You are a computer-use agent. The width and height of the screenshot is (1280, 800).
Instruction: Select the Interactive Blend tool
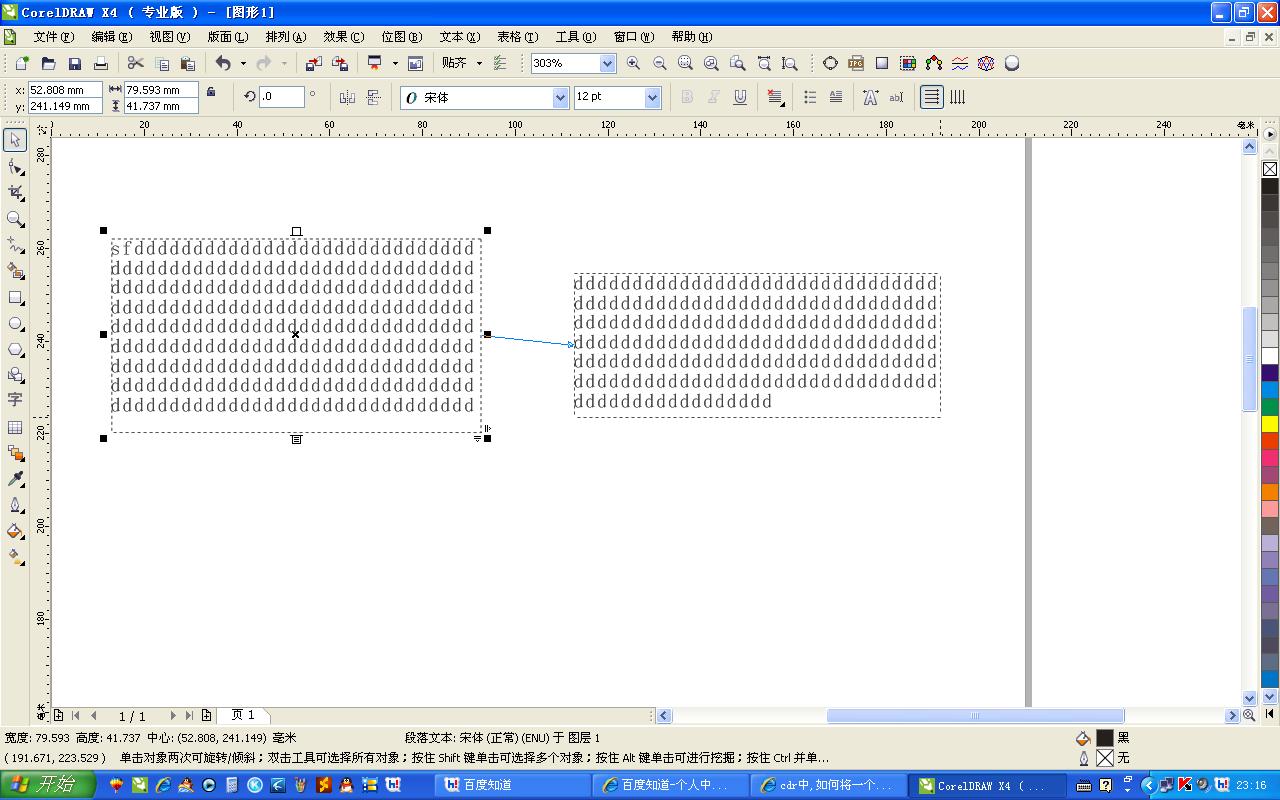point(15,453)
